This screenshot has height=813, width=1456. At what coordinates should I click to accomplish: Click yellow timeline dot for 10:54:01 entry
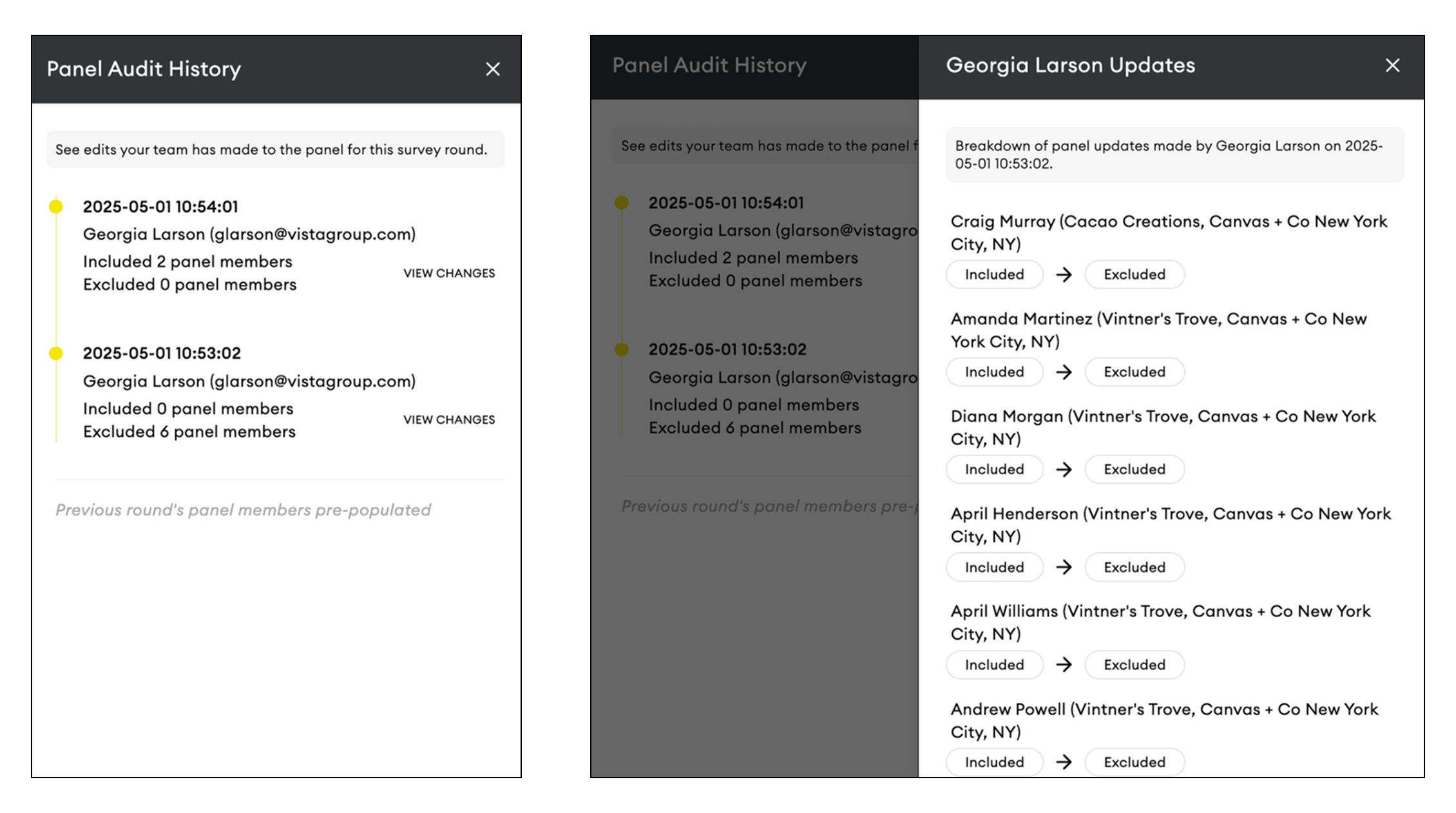pos(56,207)
